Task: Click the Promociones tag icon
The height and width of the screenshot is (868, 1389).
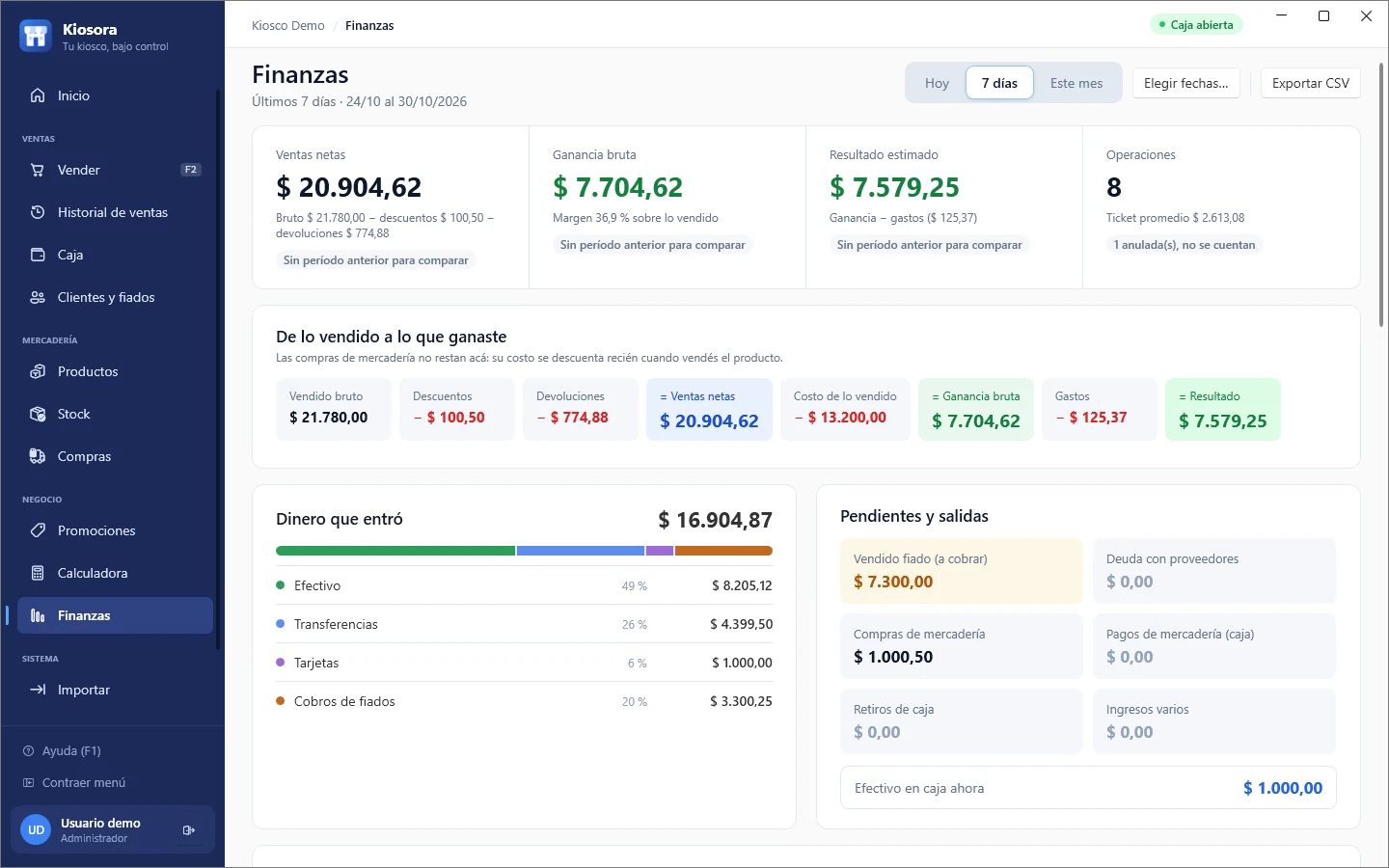Action: 38,530
